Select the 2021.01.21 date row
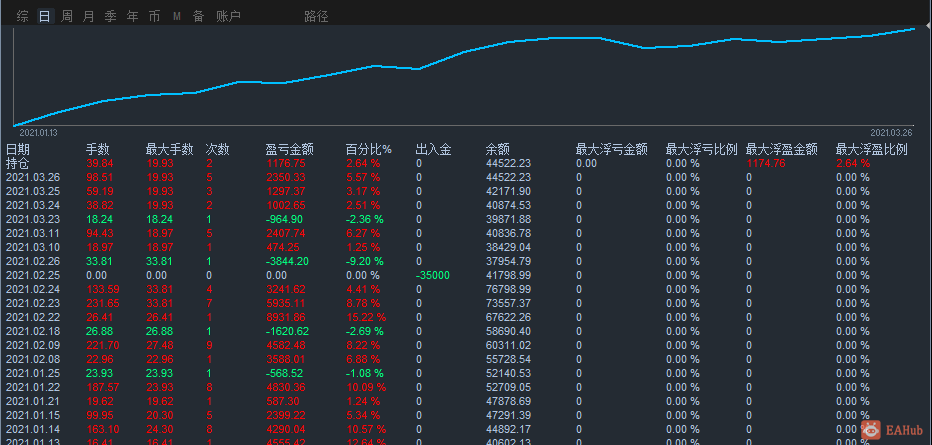 pos(466,401)
